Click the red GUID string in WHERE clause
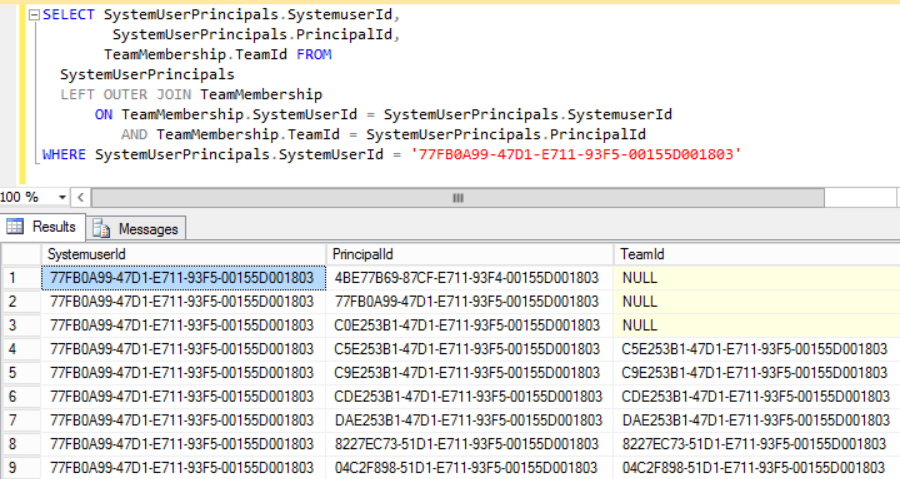The height and width of the screenshot is (479, 900). coord(576,154)
